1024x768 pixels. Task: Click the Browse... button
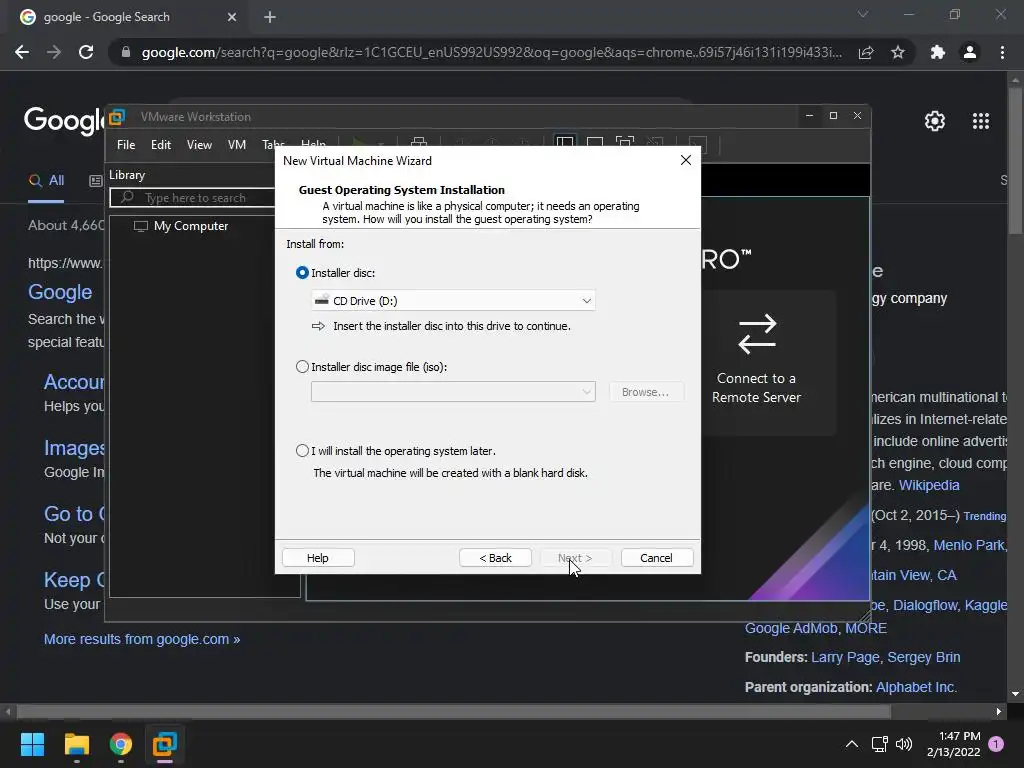[x=645, y=392]
